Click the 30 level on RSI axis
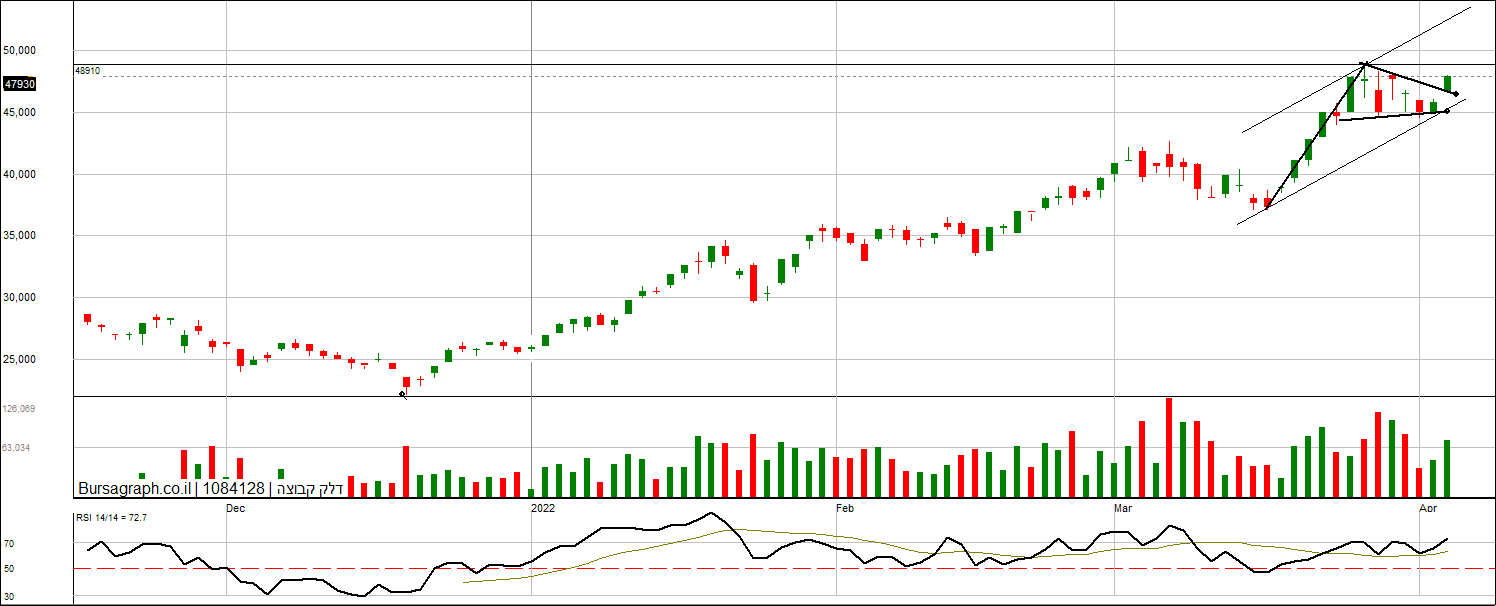Screen dimensions: 1496x606 tap(9, 597)
